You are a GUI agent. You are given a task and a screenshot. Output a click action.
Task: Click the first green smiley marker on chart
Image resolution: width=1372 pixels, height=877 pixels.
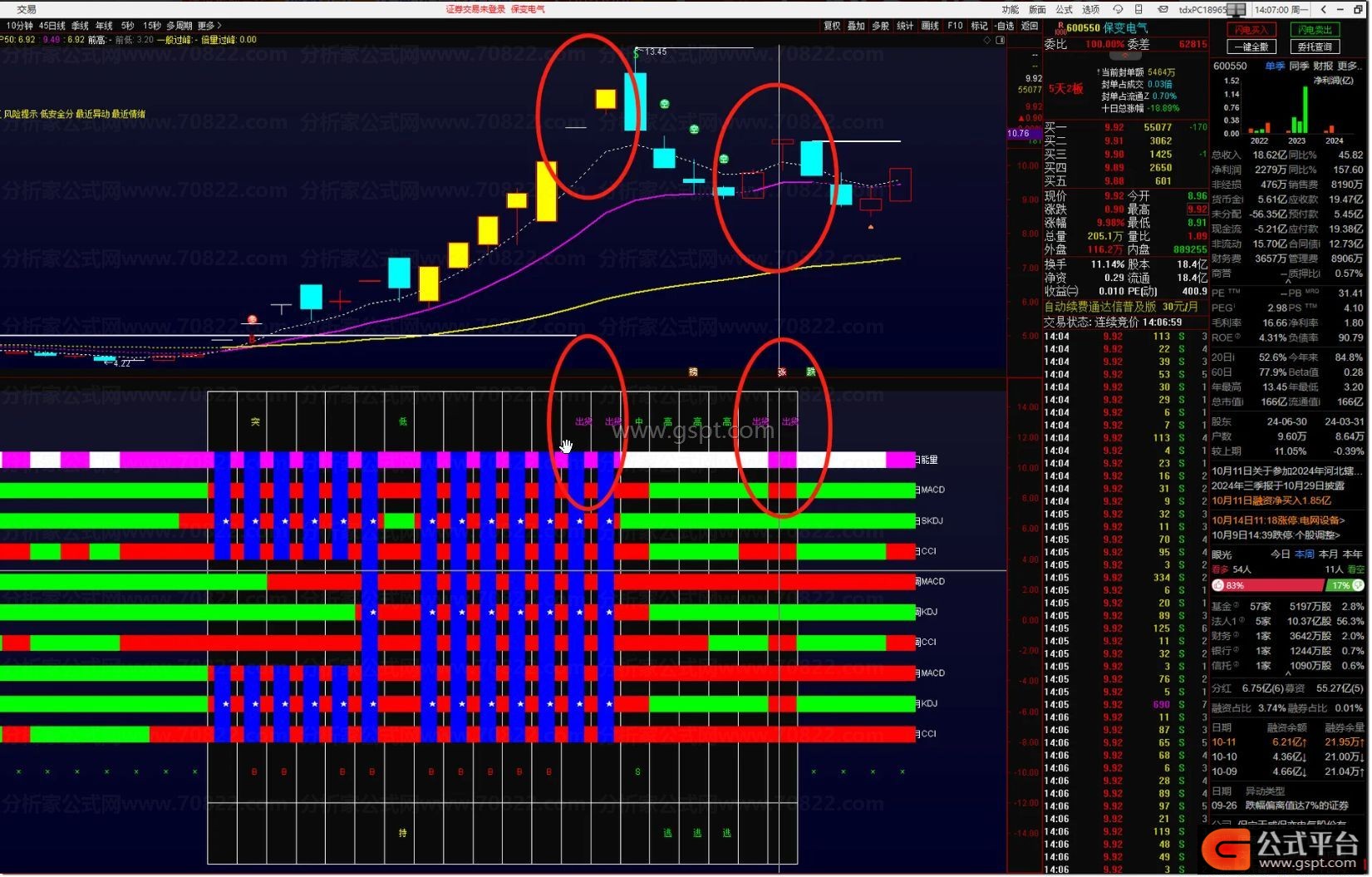click(665, 104)
